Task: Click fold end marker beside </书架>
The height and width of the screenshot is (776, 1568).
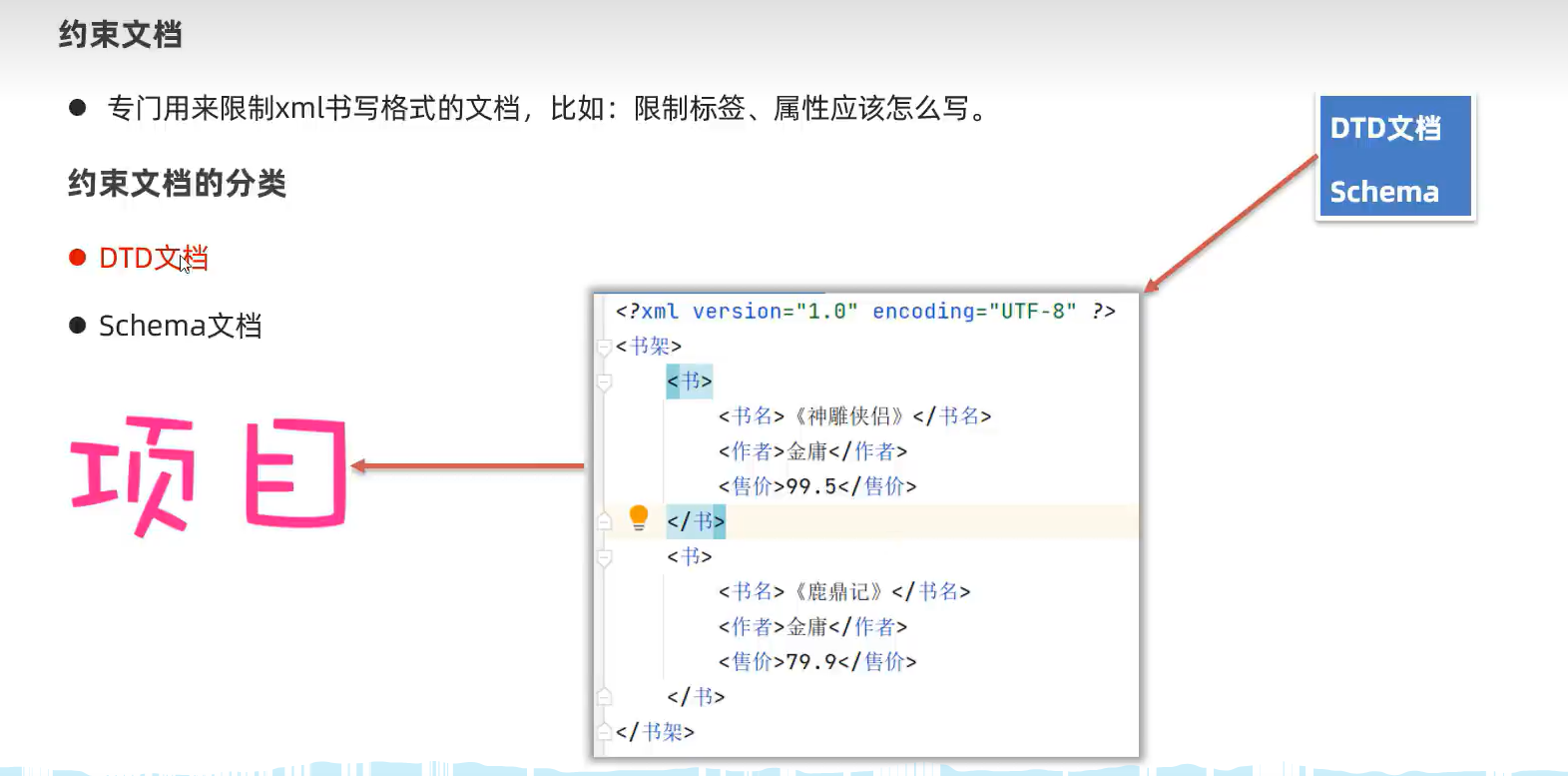Action: point(604,732)
